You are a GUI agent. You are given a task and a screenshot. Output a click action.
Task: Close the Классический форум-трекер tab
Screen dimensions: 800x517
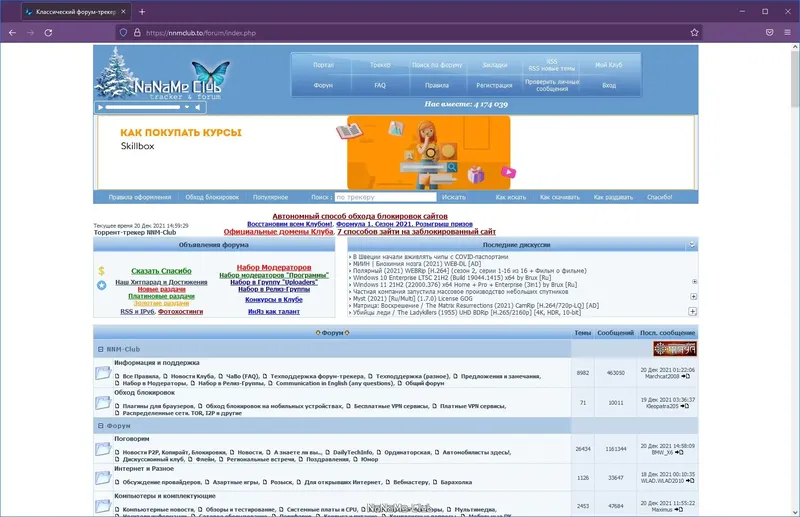coord(123,12)
